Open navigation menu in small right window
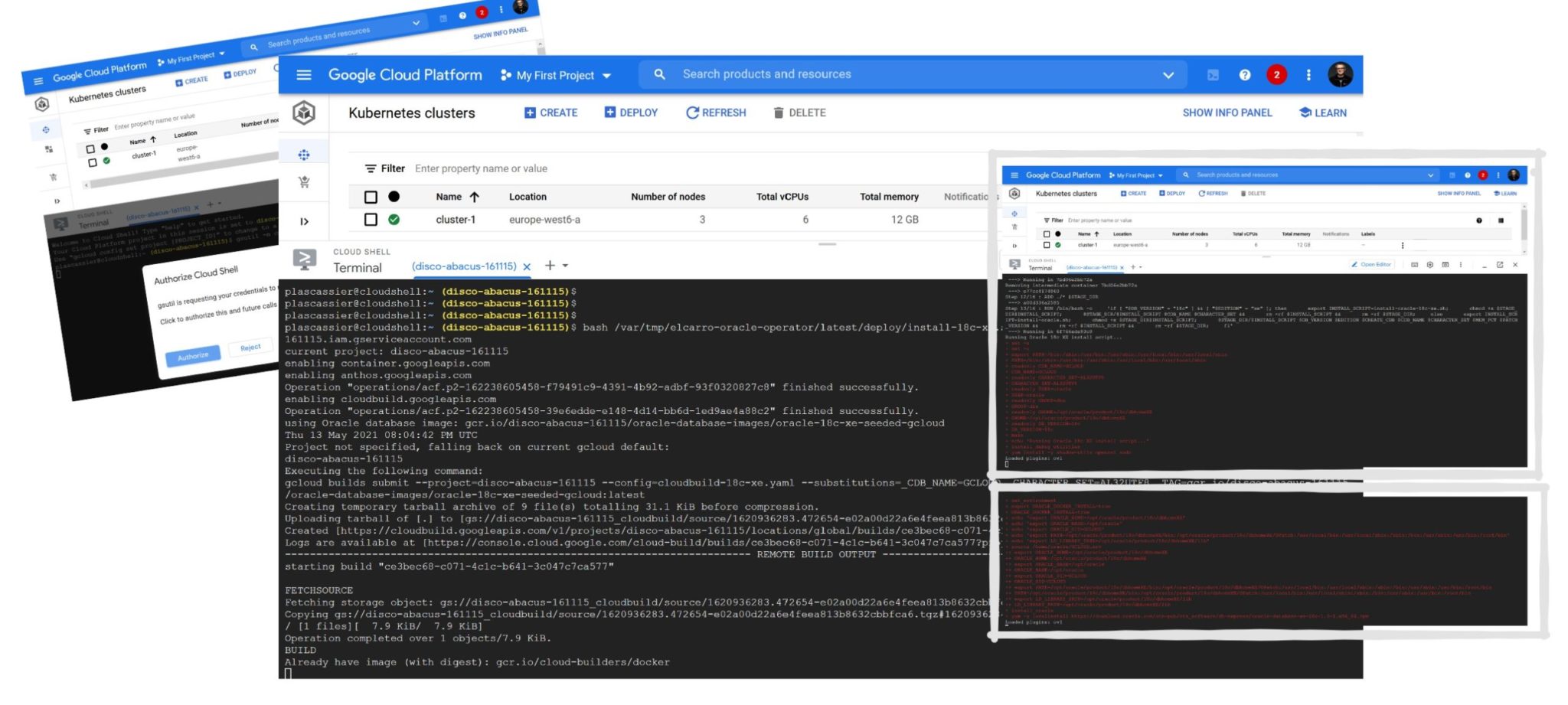Image resolution: width=1568 pixels, height=705 pixels. pos(1014,175)
